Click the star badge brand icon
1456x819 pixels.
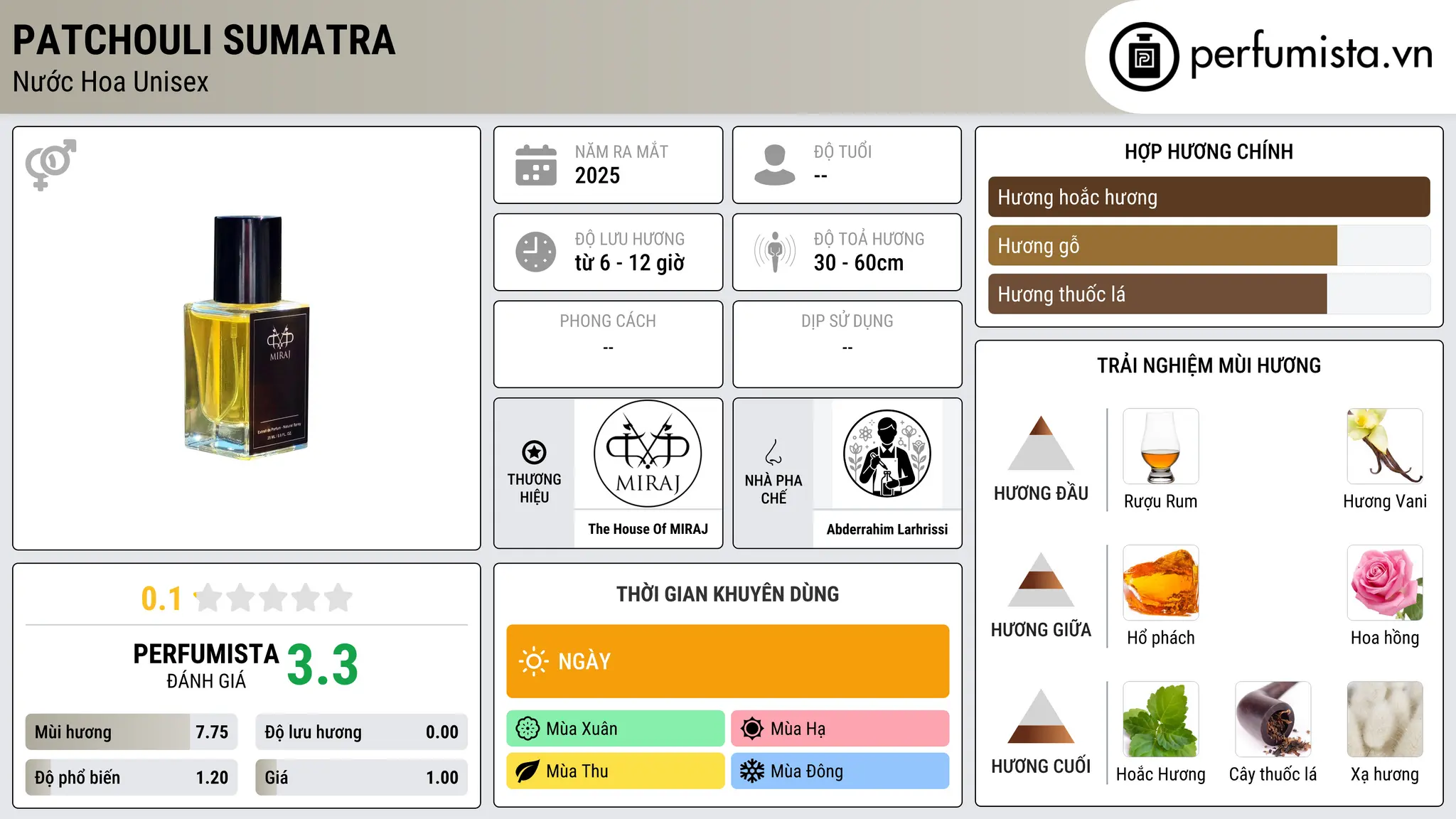(x=534, y=452)
